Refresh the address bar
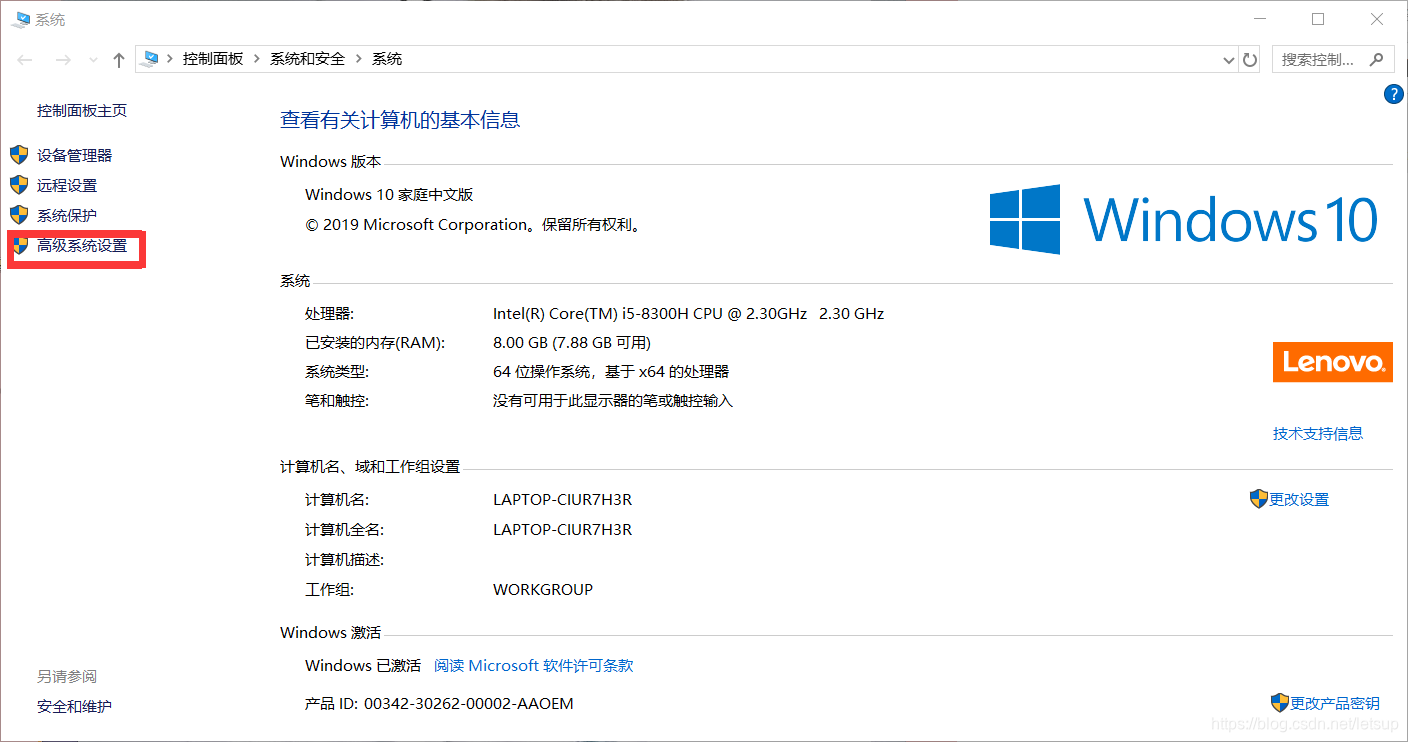 [x=1250, y=60]
